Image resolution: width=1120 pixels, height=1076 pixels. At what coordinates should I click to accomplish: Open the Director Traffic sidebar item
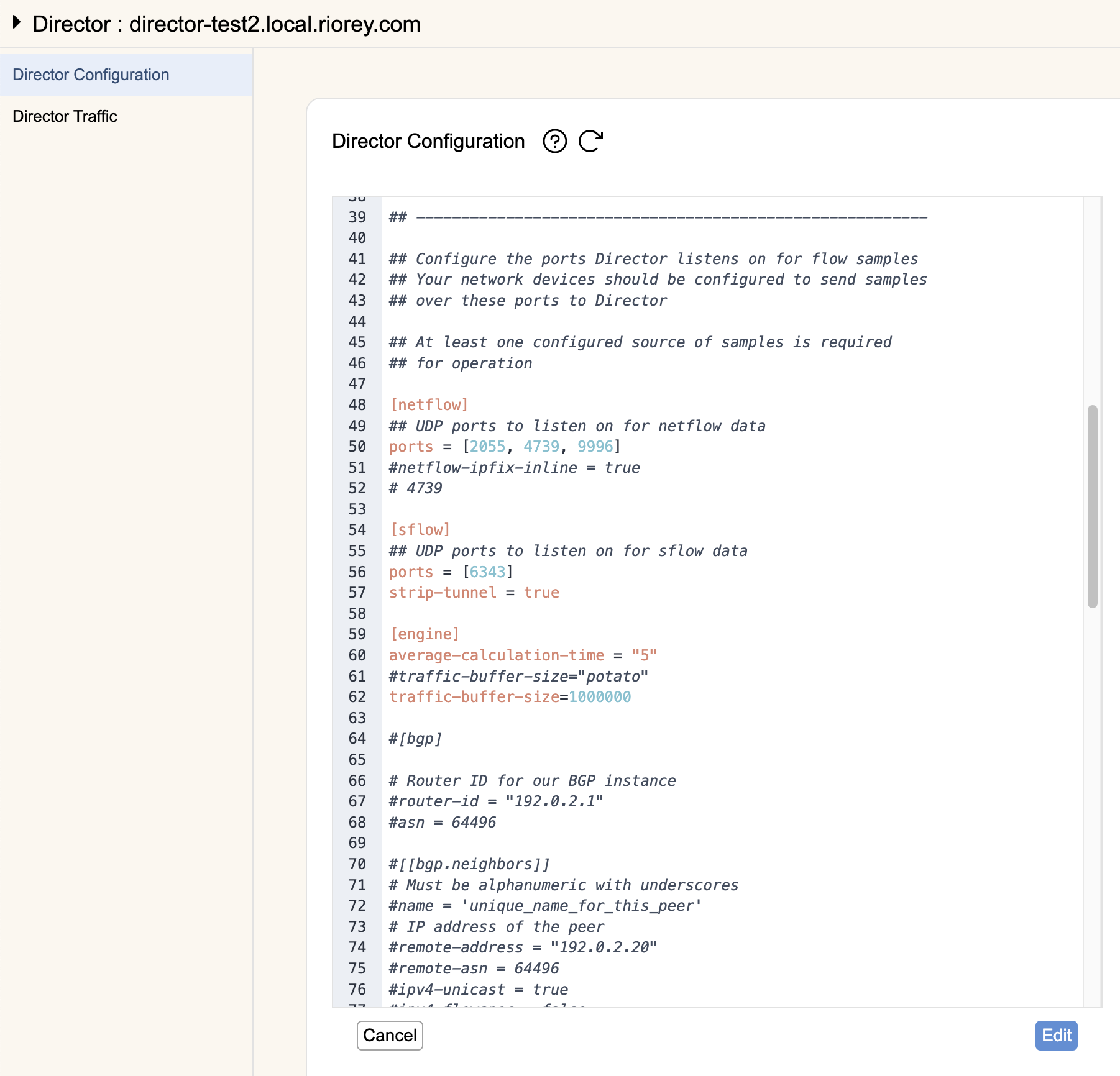126,116
